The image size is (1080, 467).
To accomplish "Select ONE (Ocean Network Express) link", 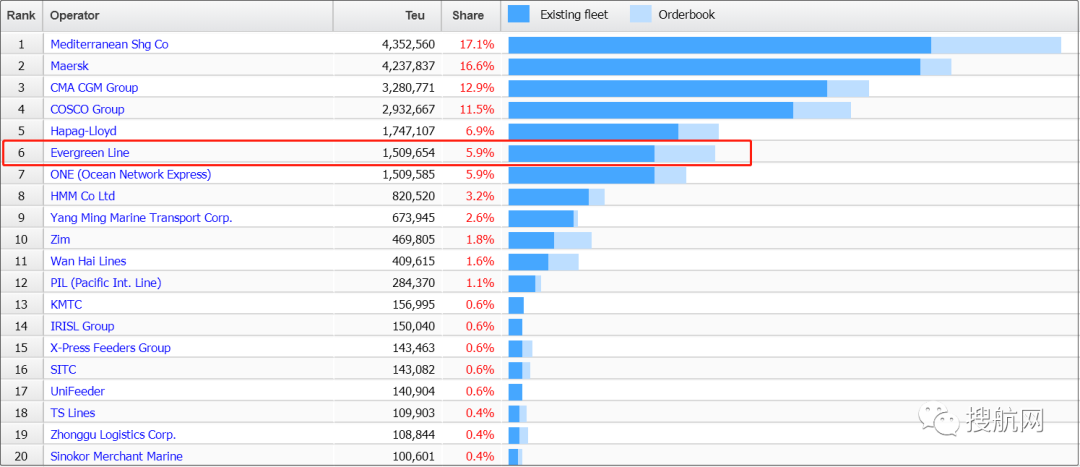I will click(x=130, y=174).
